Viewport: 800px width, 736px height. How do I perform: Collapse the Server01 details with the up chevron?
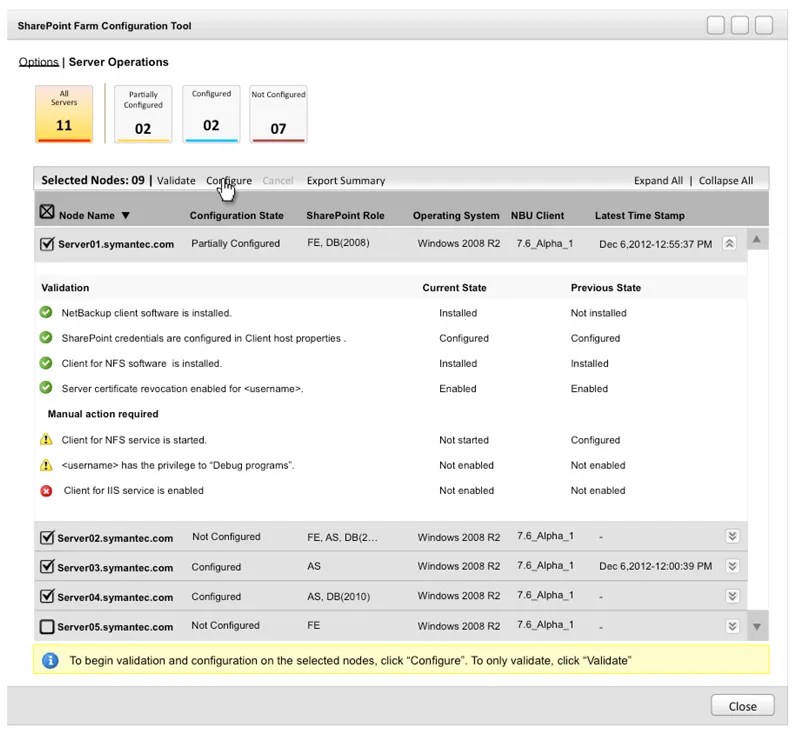730,243
